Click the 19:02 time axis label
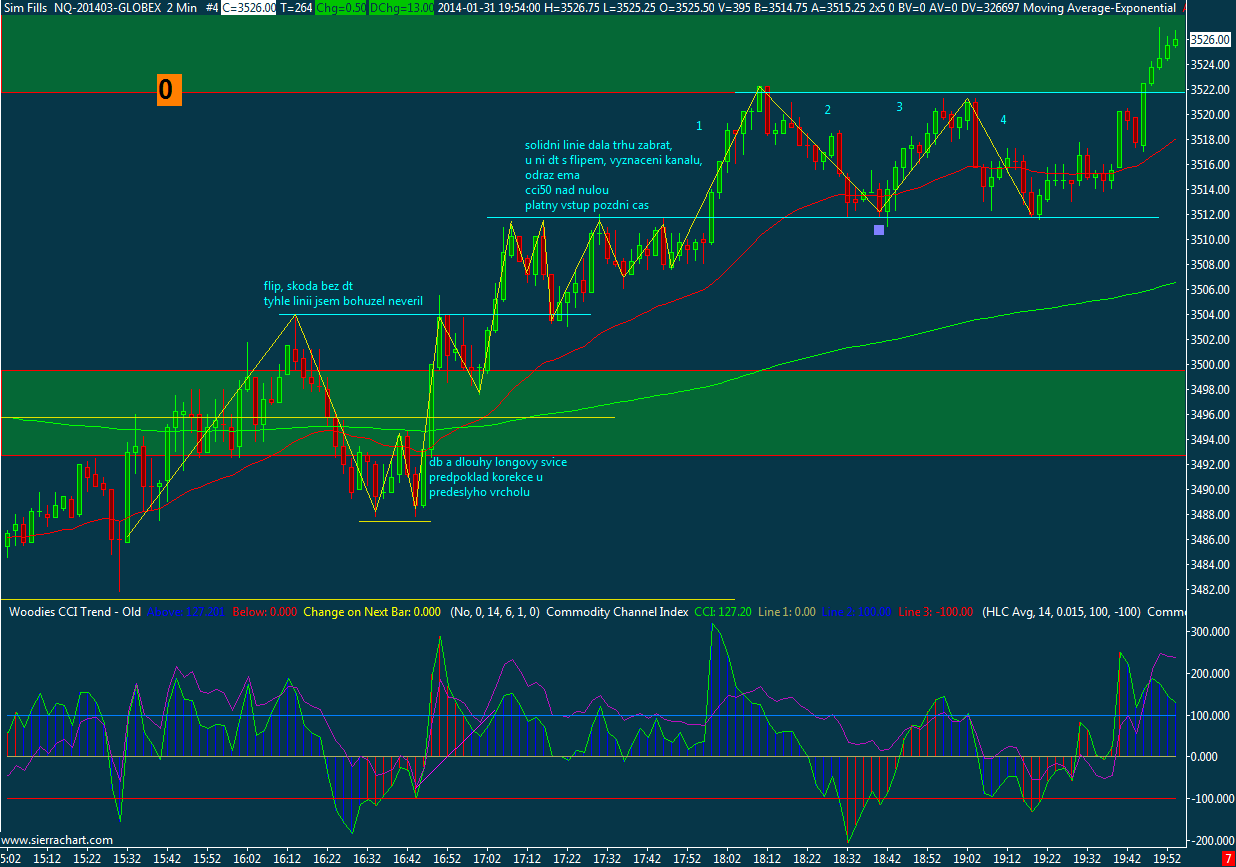 (967, 859)
